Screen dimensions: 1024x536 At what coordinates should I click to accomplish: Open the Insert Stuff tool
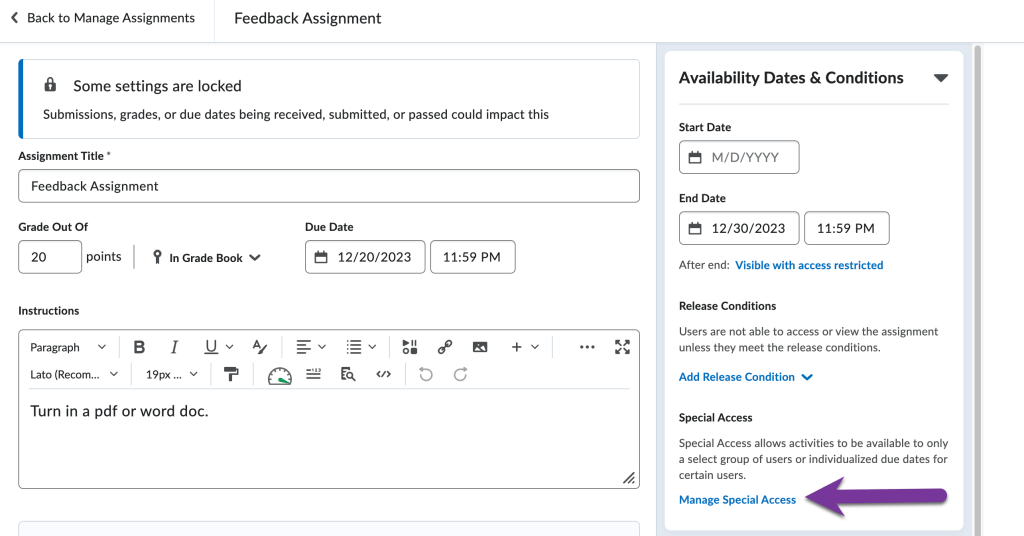[409, 347]
